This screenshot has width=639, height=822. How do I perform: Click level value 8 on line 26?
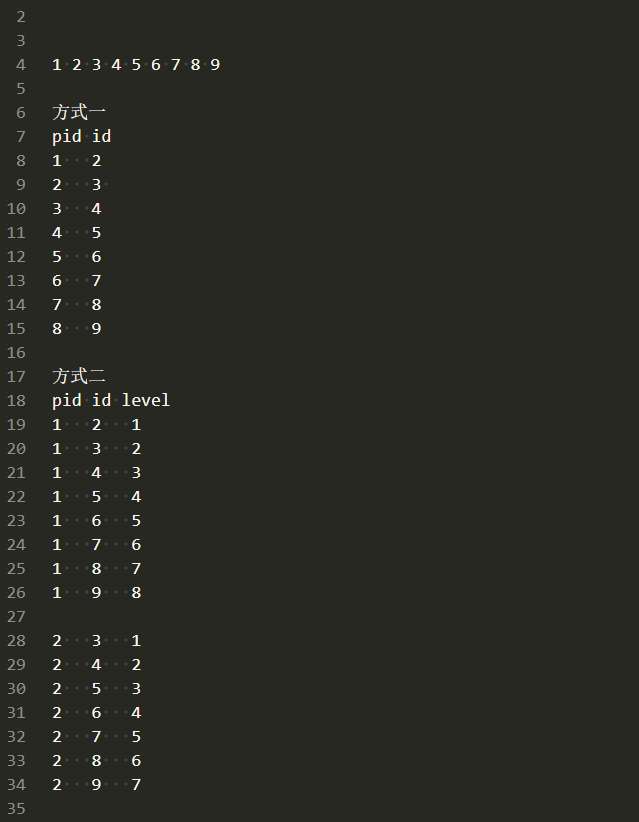click(x=136, y=592)
